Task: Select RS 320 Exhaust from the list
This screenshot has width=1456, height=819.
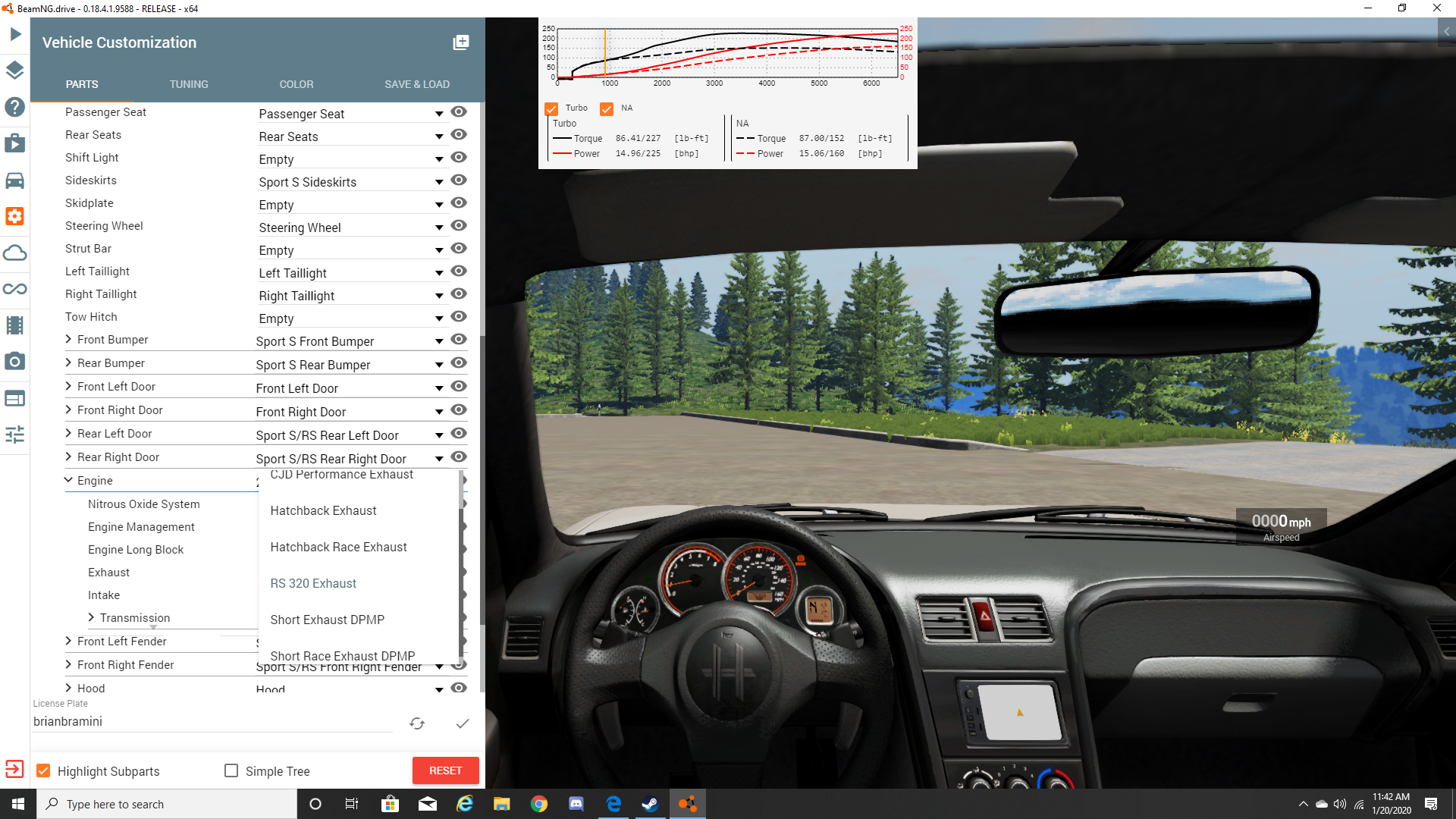Action: [359, 584]
